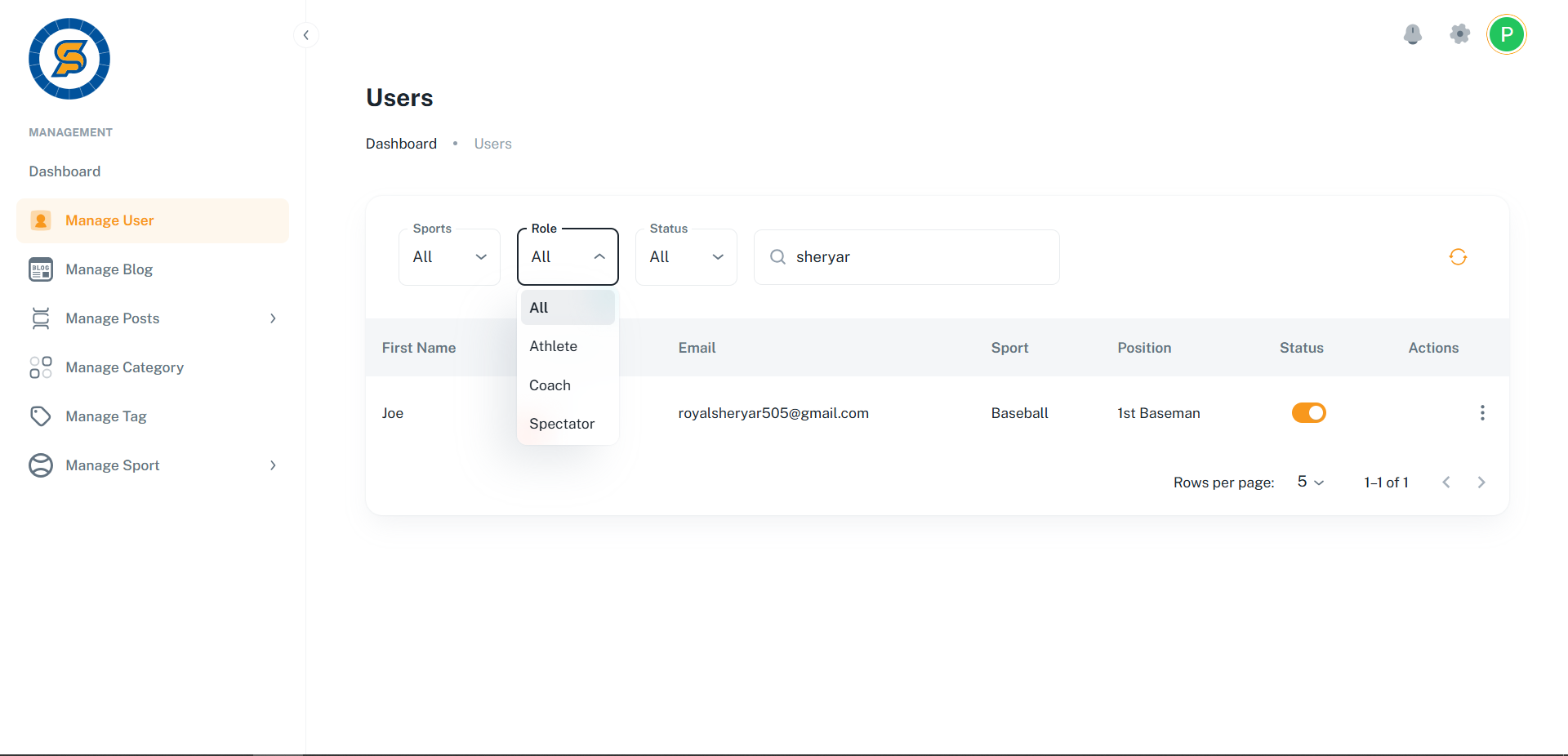Viewport: 1568px width, 756px height.
Task: Open the green profile avatar
Action: click(x=1506, y=34)
